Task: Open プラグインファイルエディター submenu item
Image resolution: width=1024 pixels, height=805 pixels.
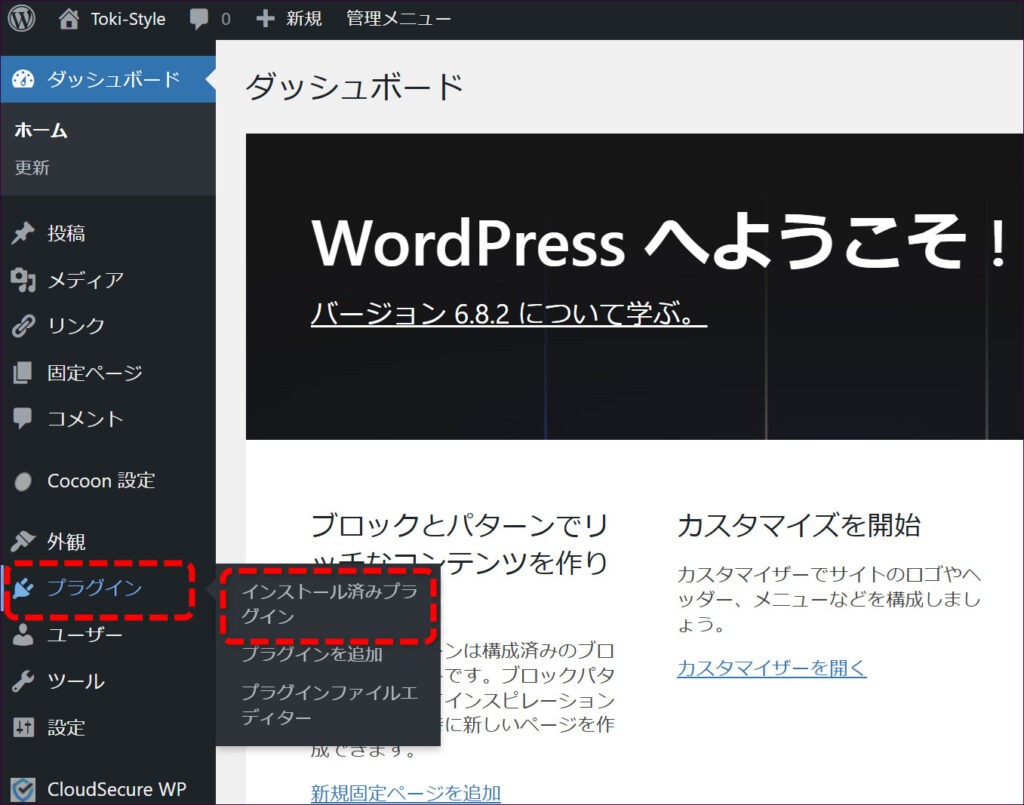Action: (329, 704)
